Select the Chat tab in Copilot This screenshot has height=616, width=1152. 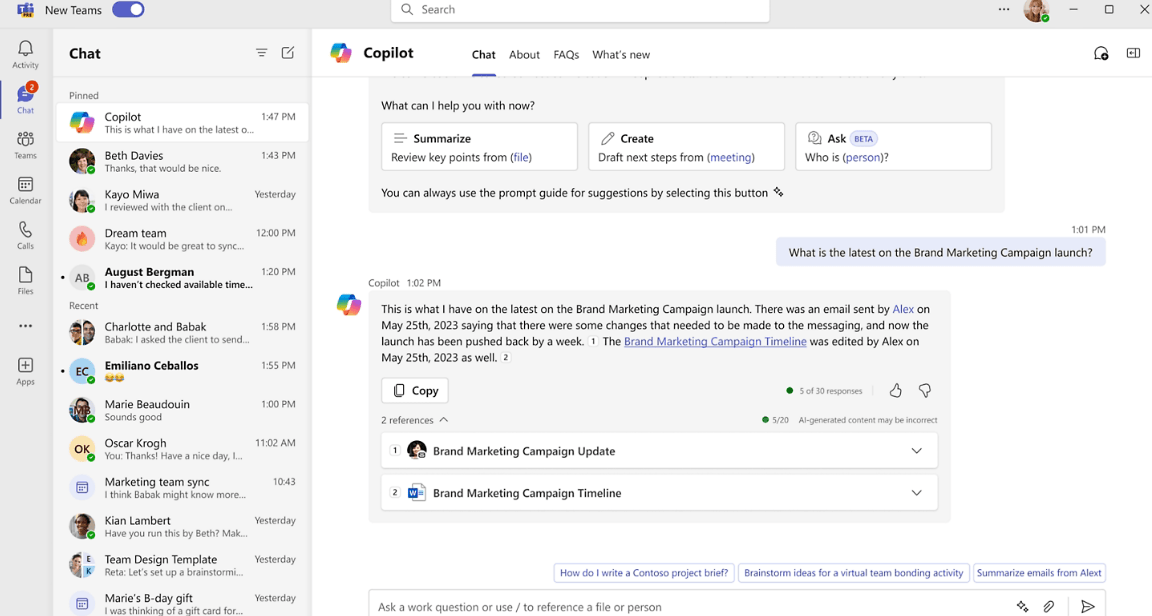[x=483, y=54]
